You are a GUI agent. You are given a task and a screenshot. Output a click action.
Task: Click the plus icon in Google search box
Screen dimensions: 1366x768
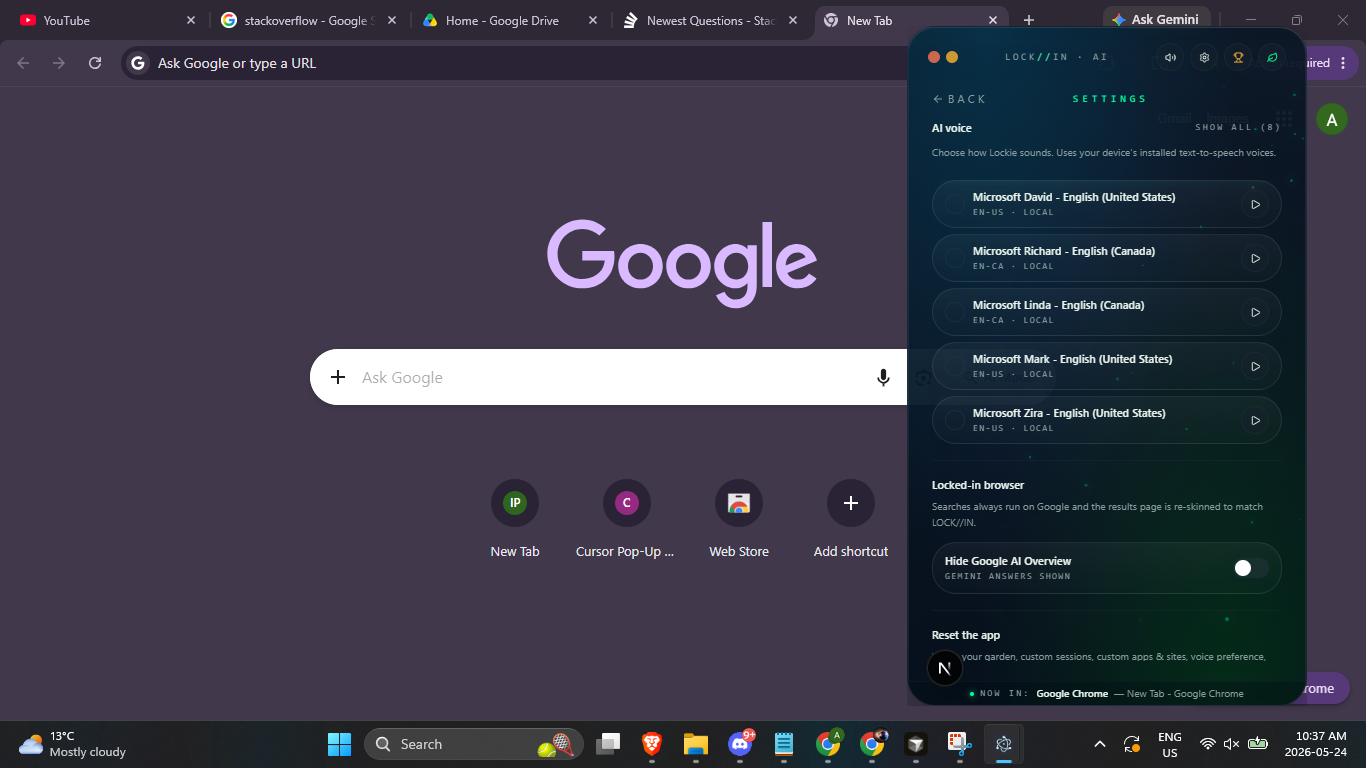click(x=338, y=377)
